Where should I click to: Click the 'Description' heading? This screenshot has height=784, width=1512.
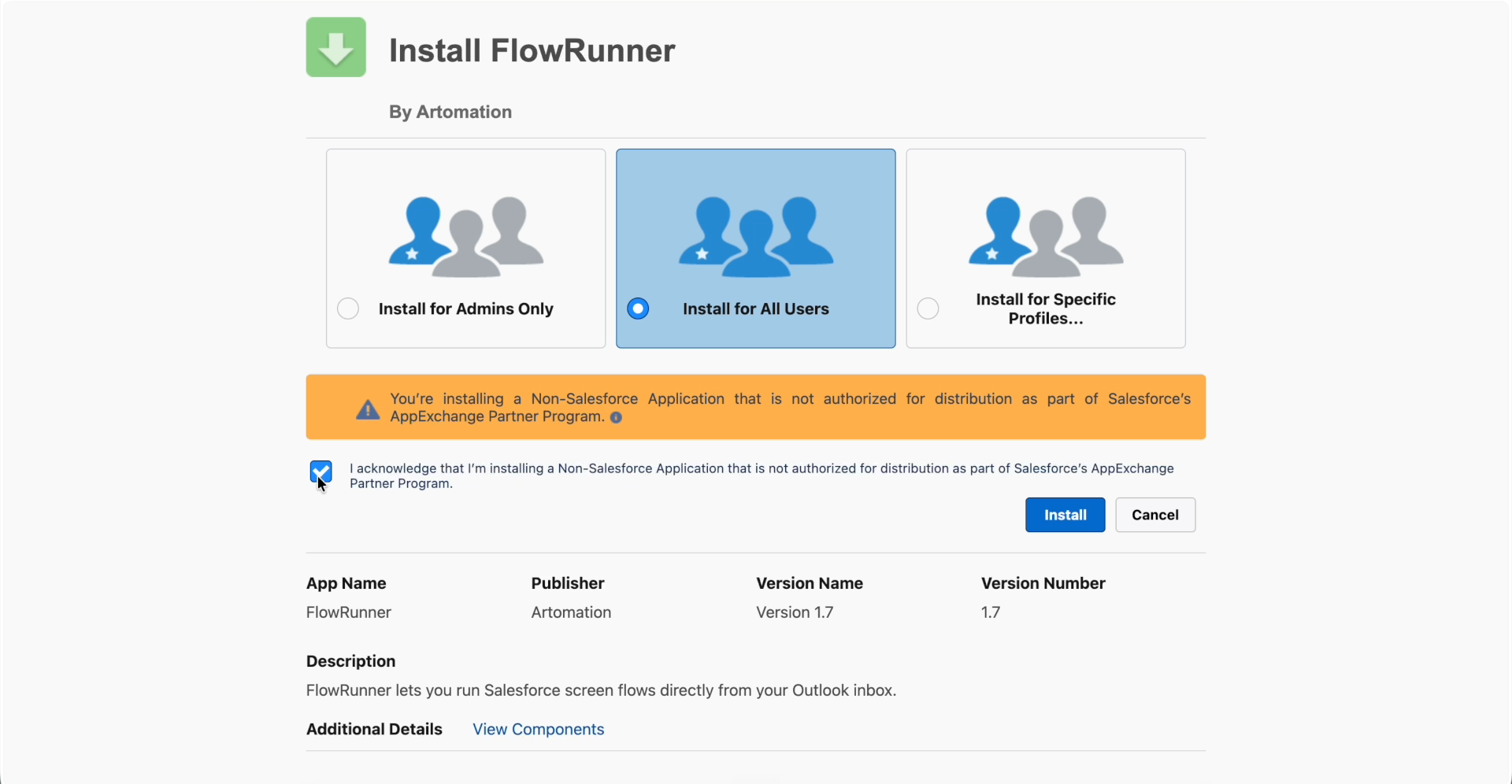click(351, 661)
